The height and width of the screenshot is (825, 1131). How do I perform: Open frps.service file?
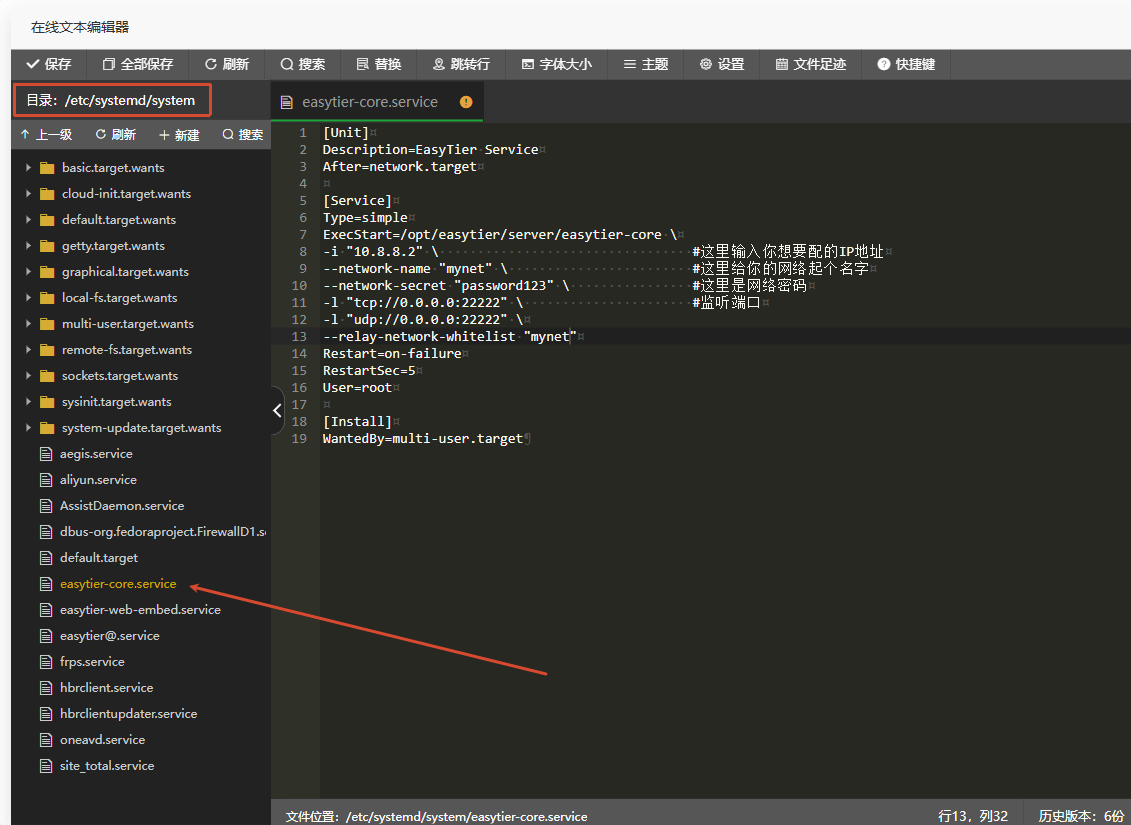(x=92, y=661)
